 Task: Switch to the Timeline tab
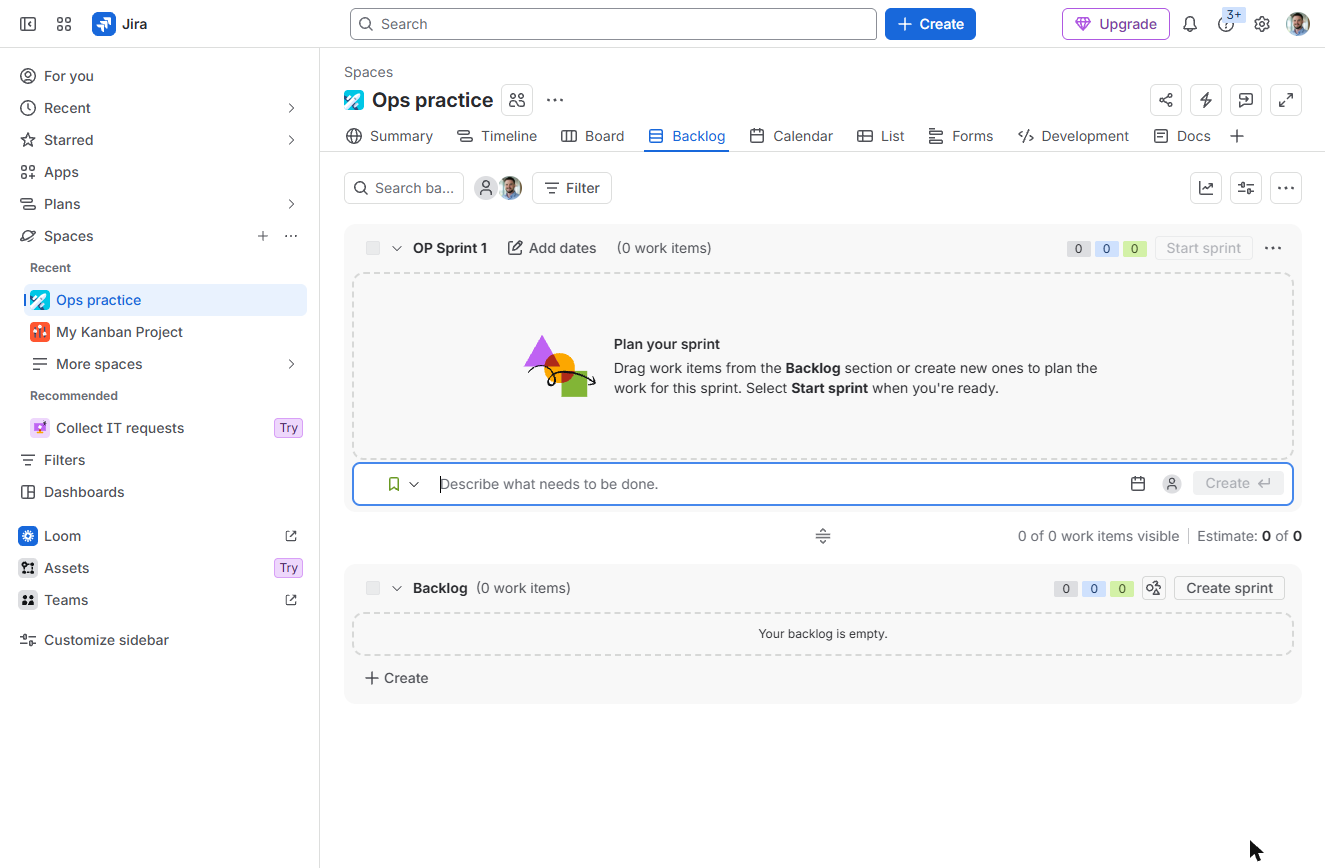497,136
